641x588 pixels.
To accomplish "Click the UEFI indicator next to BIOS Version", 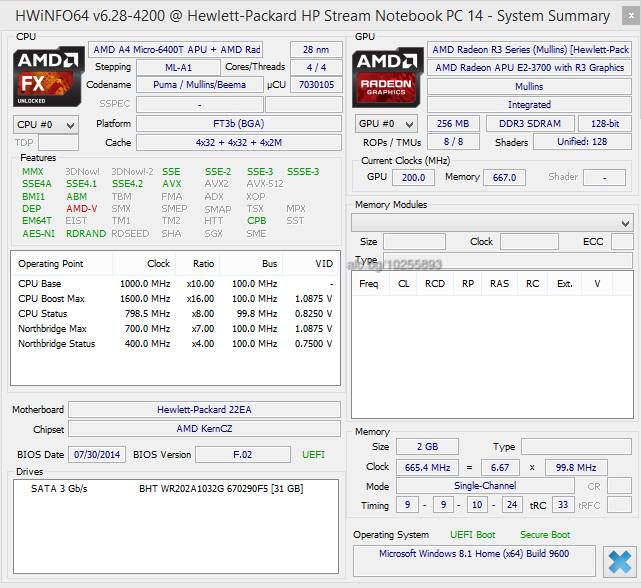I will coord(313,454).
